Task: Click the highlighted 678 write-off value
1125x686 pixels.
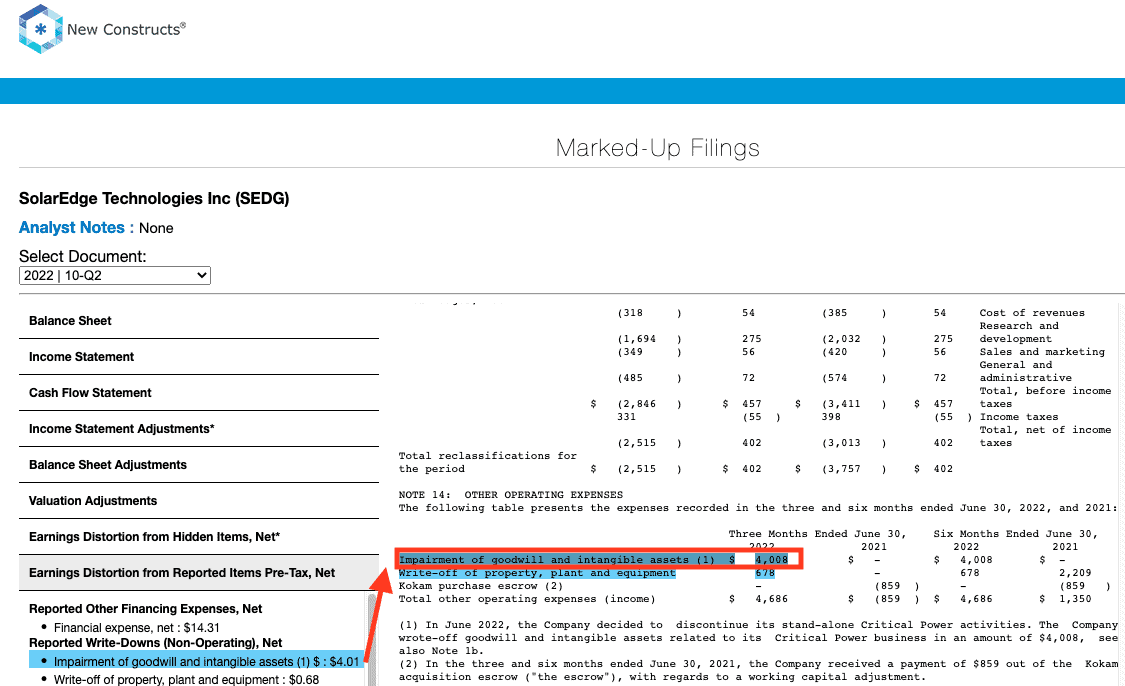Action: tap(765, 573)
